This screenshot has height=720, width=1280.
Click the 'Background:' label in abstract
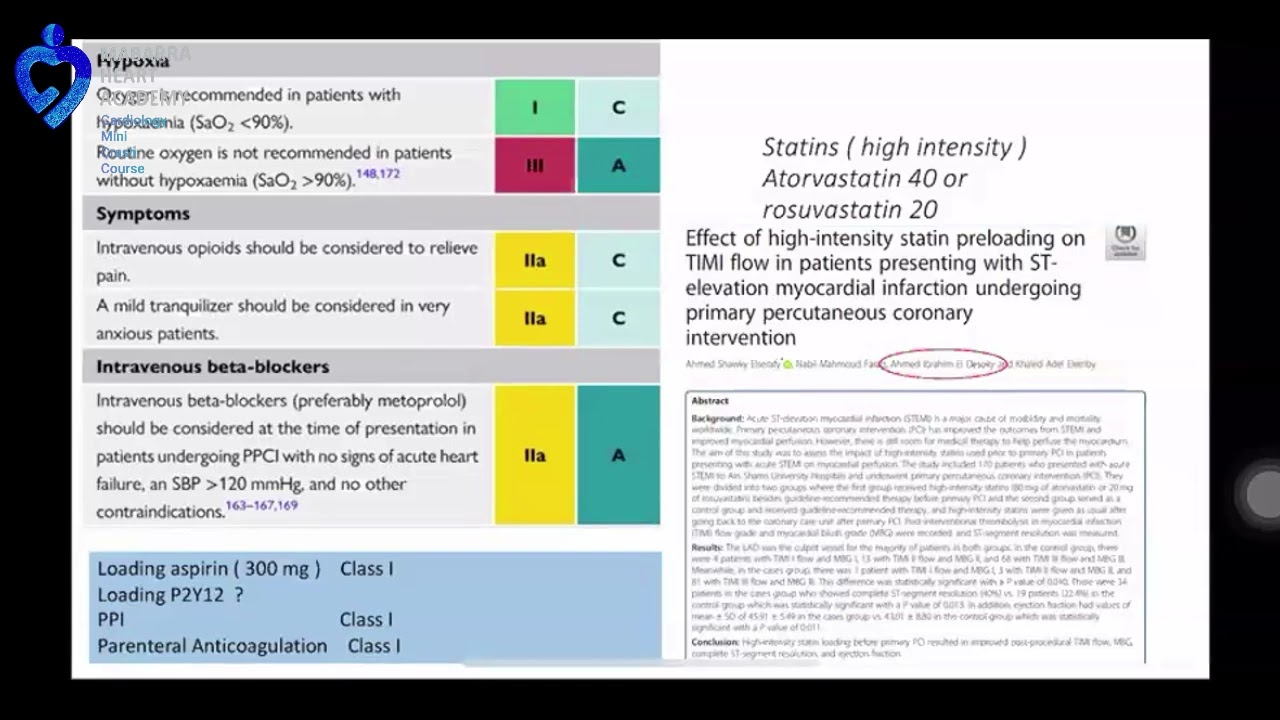pyautogui.click(x=718, y=418)
